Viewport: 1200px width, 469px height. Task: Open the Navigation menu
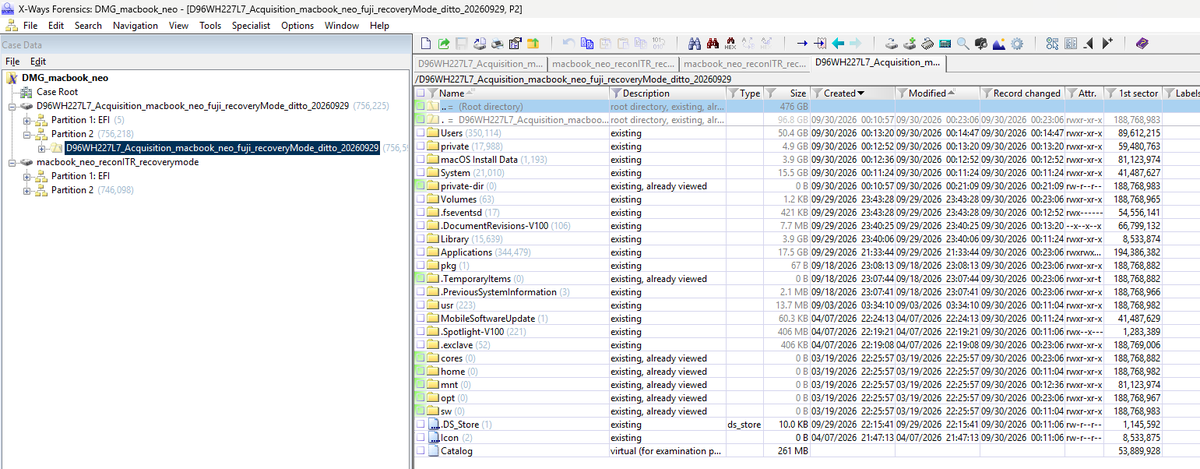[135, 25]
